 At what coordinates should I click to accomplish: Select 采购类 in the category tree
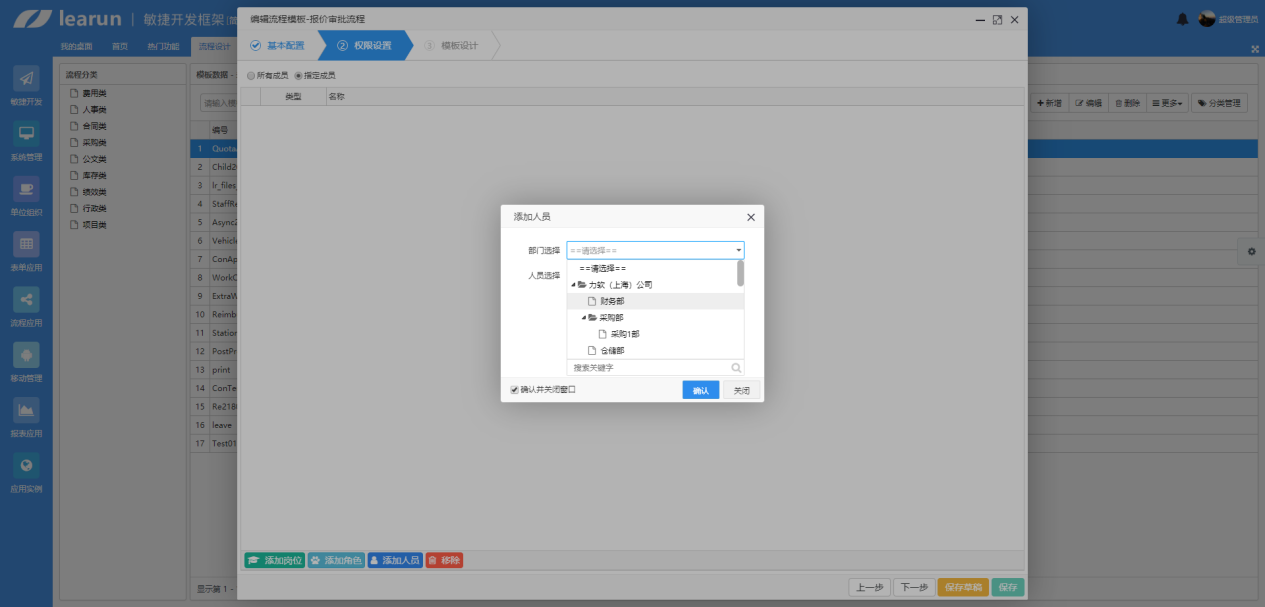[x=94, y=143]
